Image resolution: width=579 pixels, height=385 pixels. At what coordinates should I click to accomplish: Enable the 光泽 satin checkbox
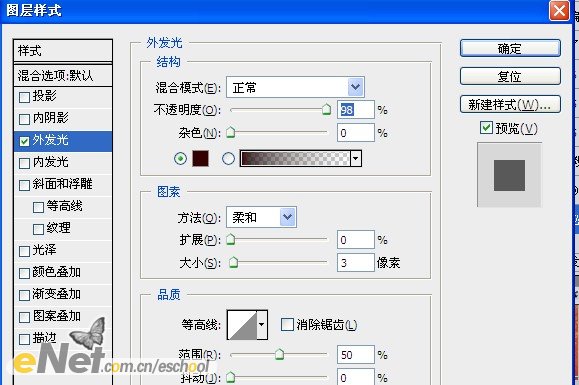tap(24, 251)
